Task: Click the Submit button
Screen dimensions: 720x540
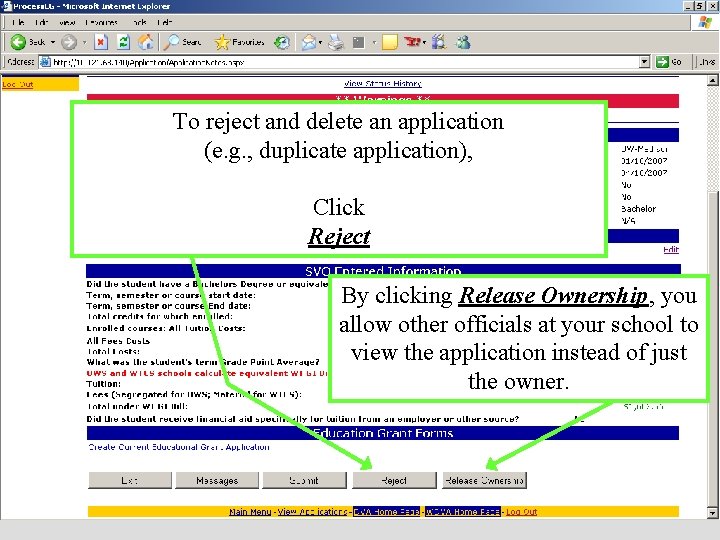Action: [304, 480]
